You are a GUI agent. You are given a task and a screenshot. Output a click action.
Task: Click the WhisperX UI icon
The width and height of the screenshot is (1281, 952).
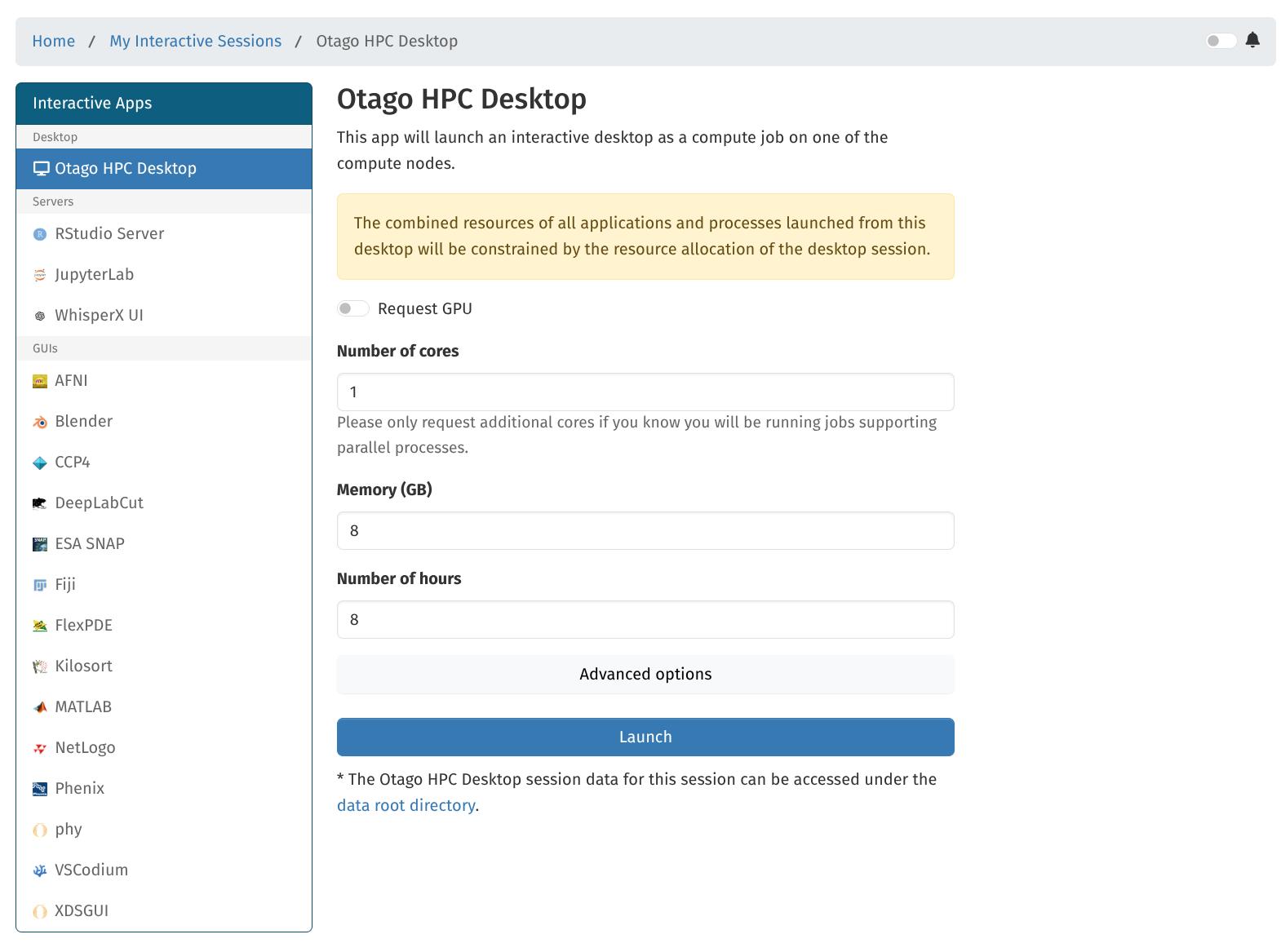tap(40, 316)
